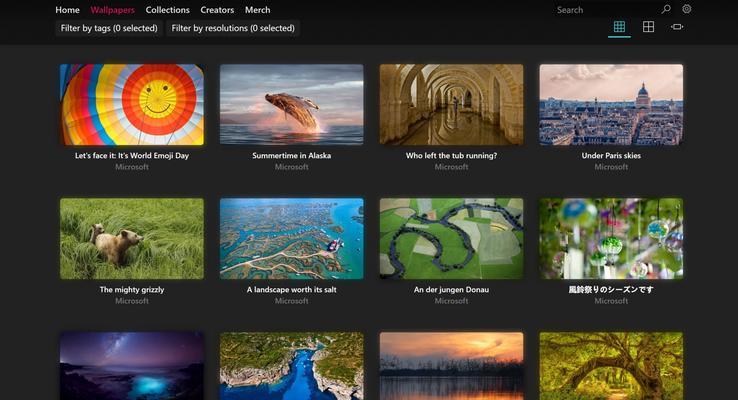
Task: Click Microsoft creator under A landscape worth its salt
Action: pos(292,301)
